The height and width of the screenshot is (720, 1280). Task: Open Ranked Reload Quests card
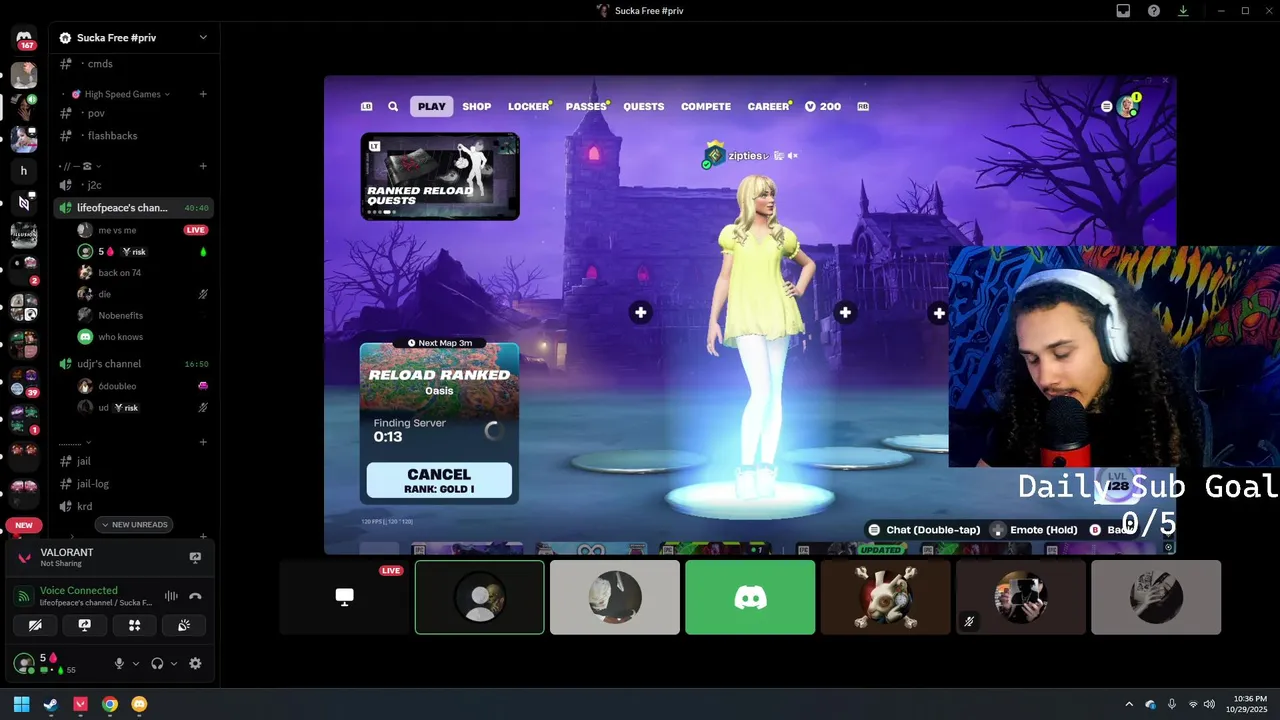click(x=440, y=176)
